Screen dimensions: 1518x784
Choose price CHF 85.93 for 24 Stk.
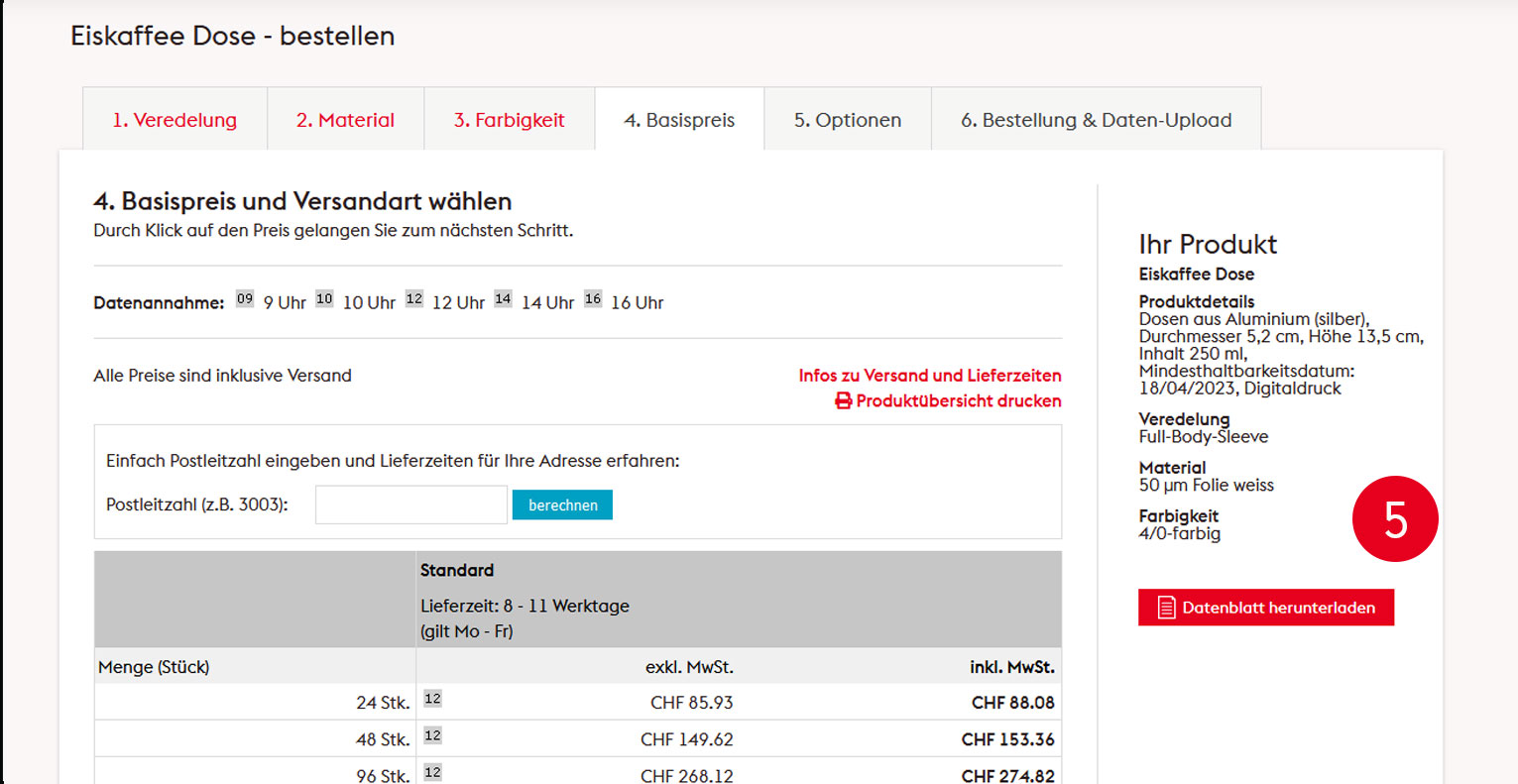click(x=691, y=703)
